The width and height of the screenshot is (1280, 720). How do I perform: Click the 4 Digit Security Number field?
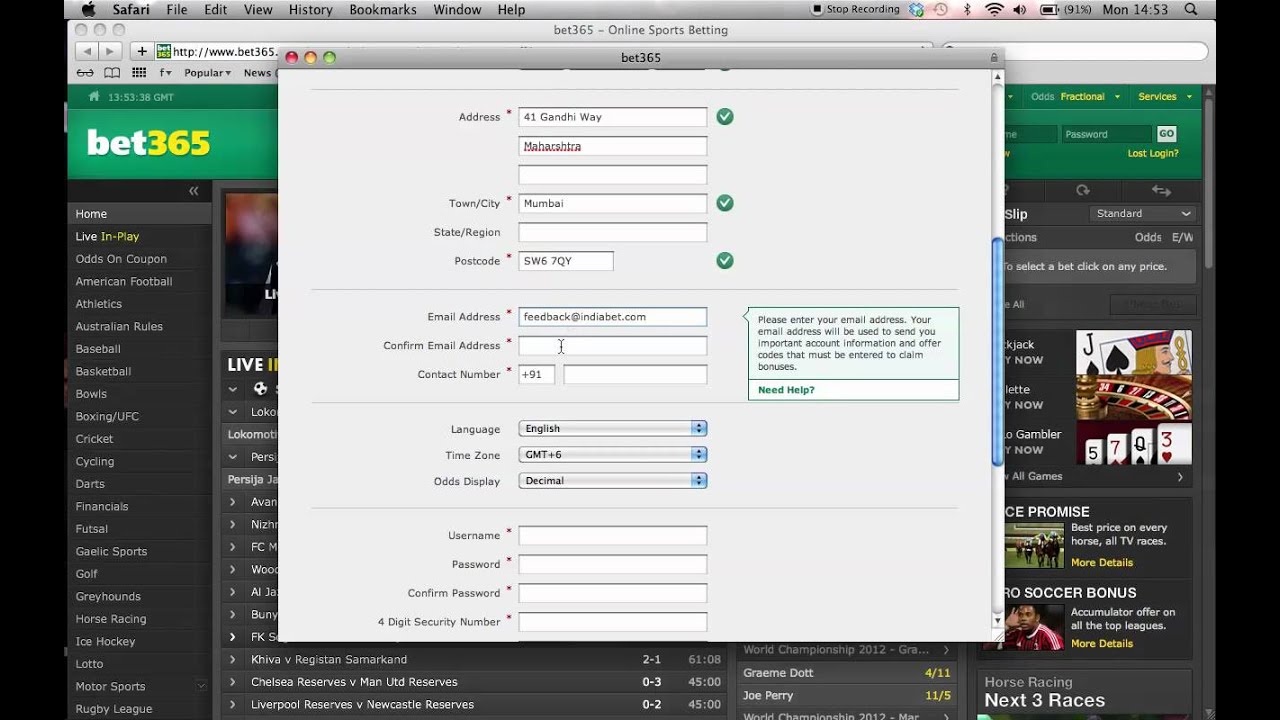click(612, 622)
